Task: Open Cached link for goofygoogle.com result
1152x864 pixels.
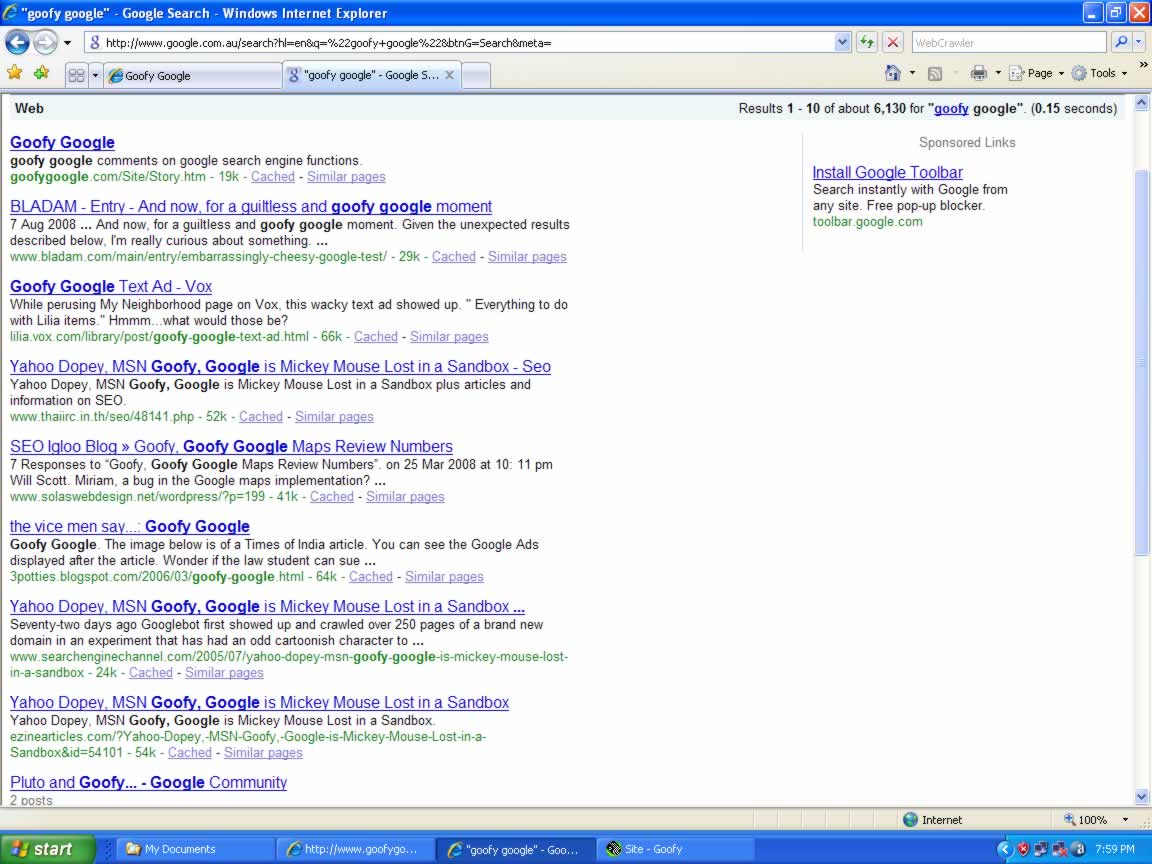Action: pyautogui.click(x=272, y=176)
